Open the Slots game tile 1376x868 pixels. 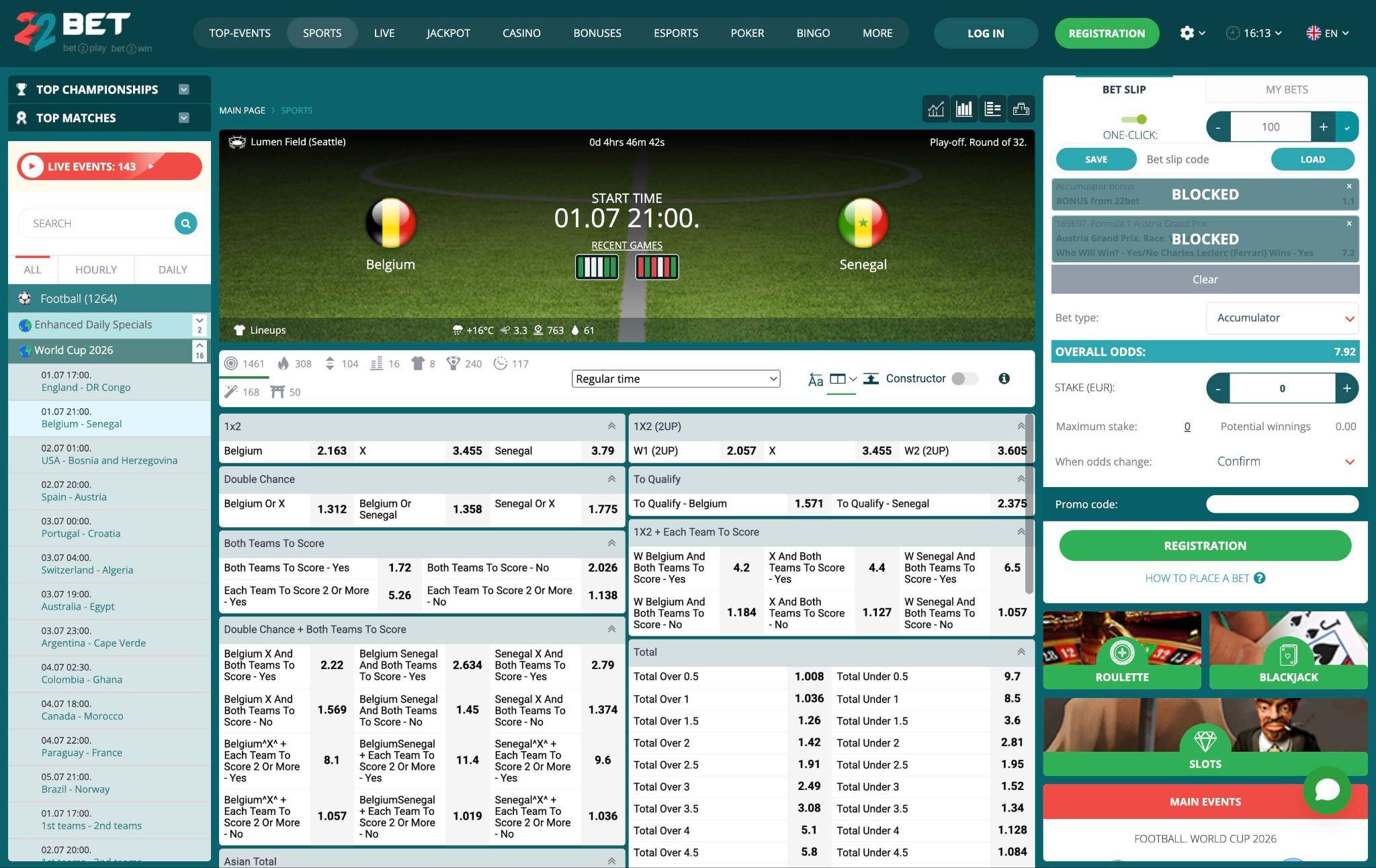click(1205, 736)
